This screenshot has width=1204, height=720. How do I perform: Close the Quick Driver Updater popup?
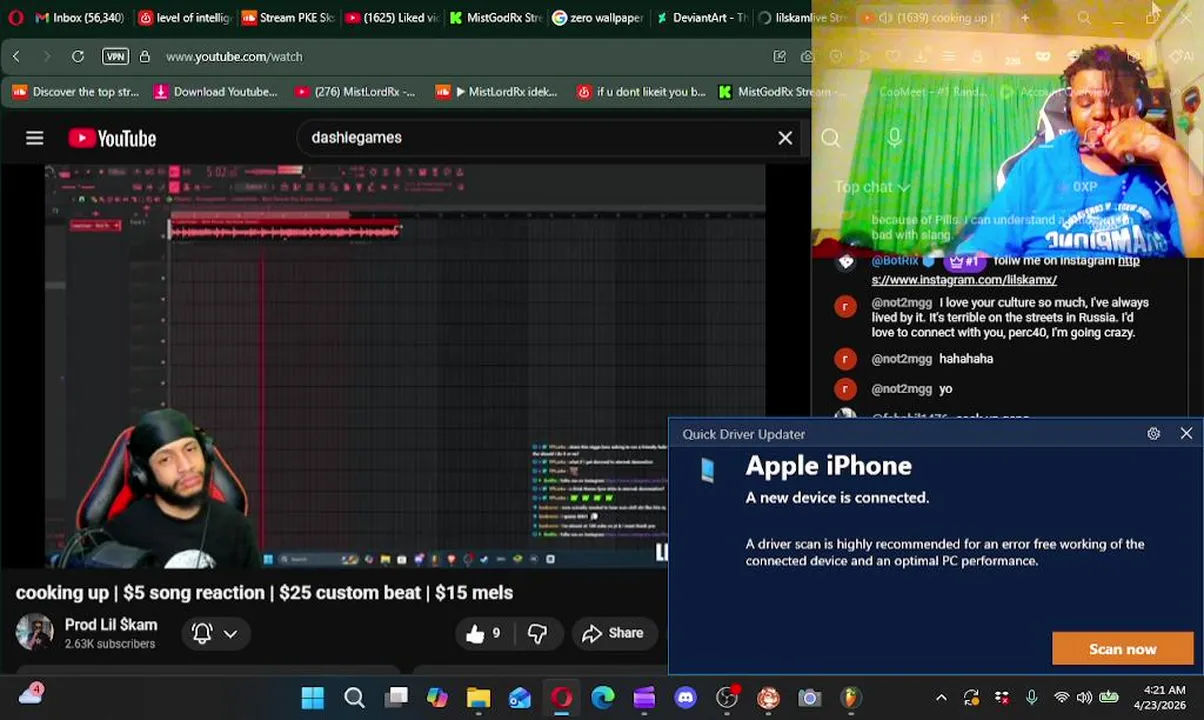pos(1186,434)
